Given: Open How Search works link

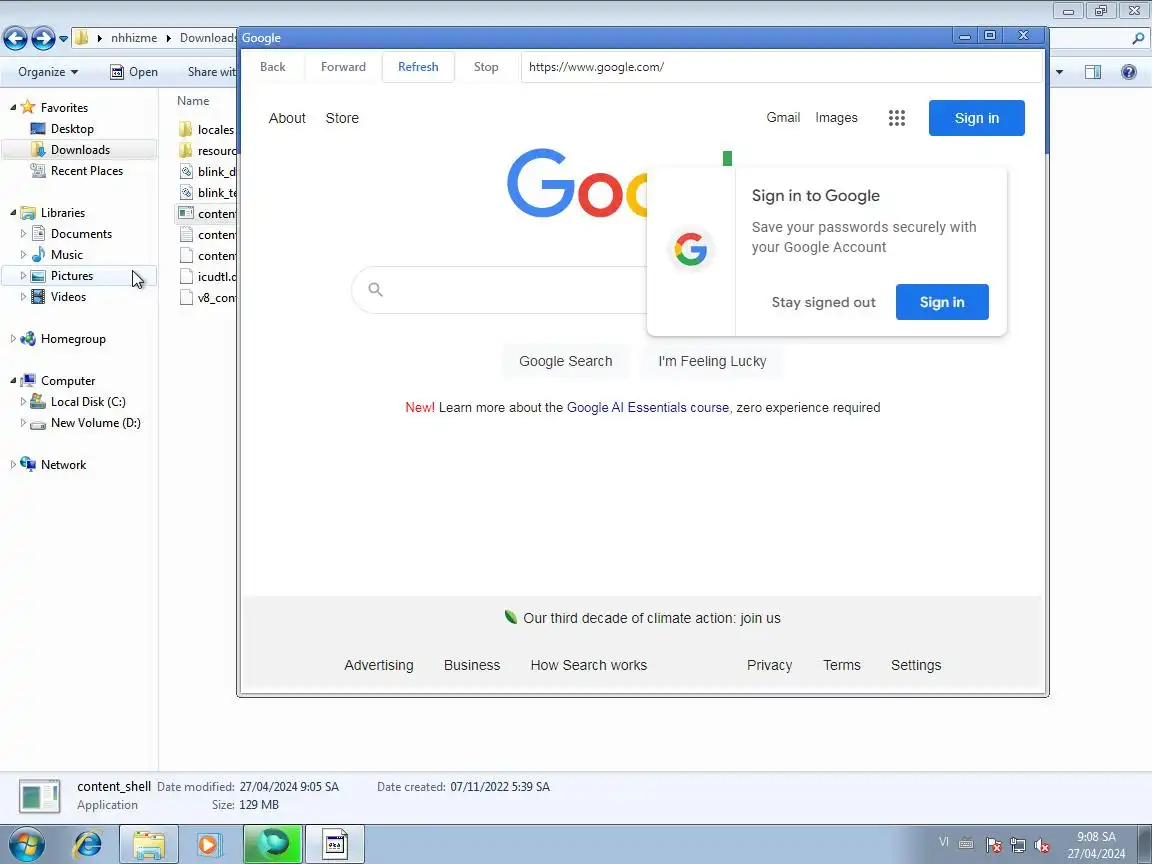Looking at the screenshot, I should (x=588, y=665).
